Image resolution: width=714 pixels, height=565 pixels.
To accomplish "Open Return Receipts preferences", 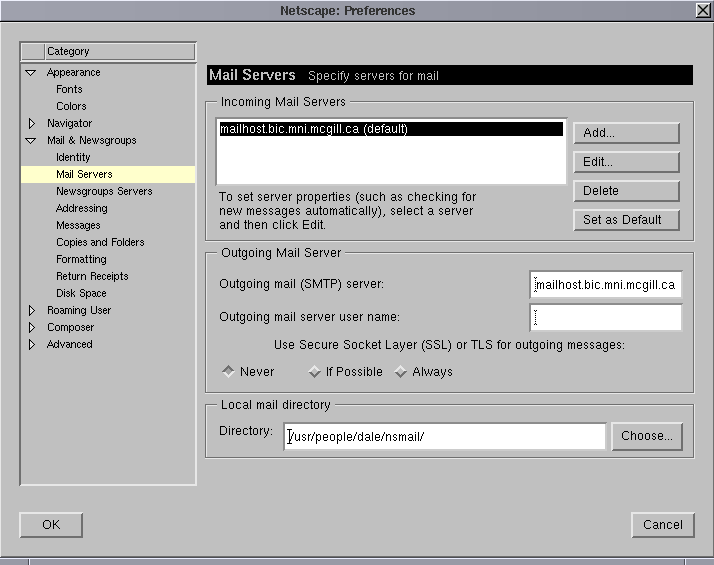I will click(x=92, y=276).
